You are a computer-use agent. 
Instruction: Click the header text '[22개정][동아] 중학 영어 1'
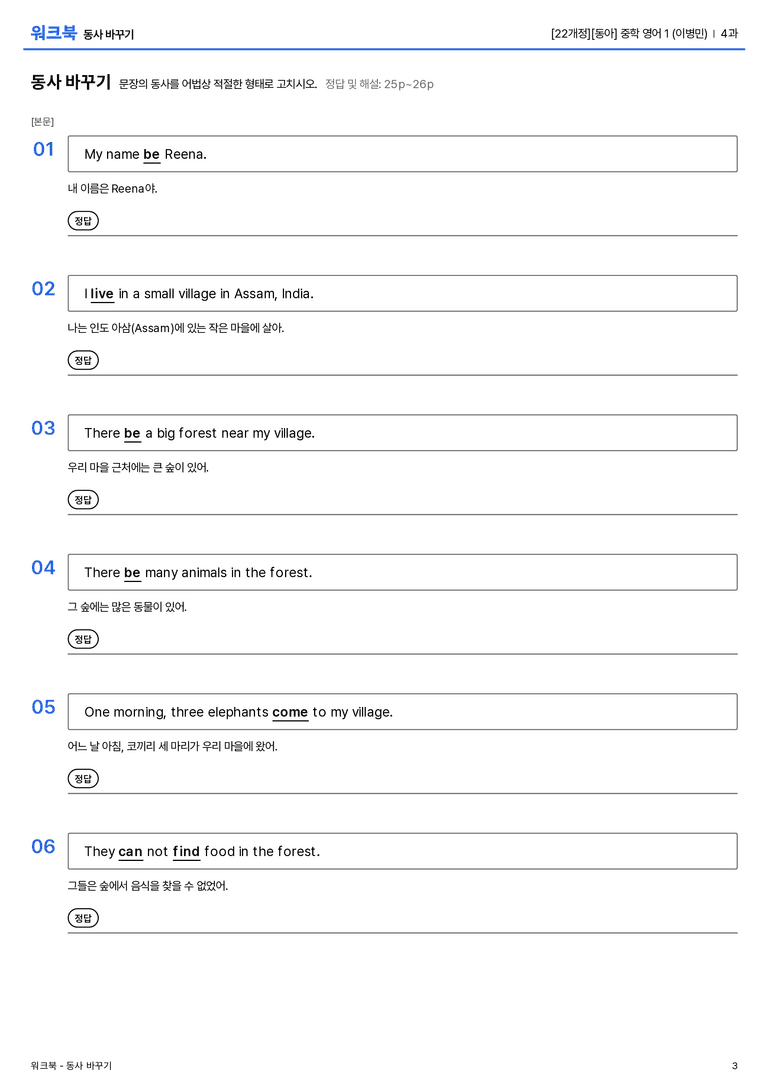click(x=609, y=33)
